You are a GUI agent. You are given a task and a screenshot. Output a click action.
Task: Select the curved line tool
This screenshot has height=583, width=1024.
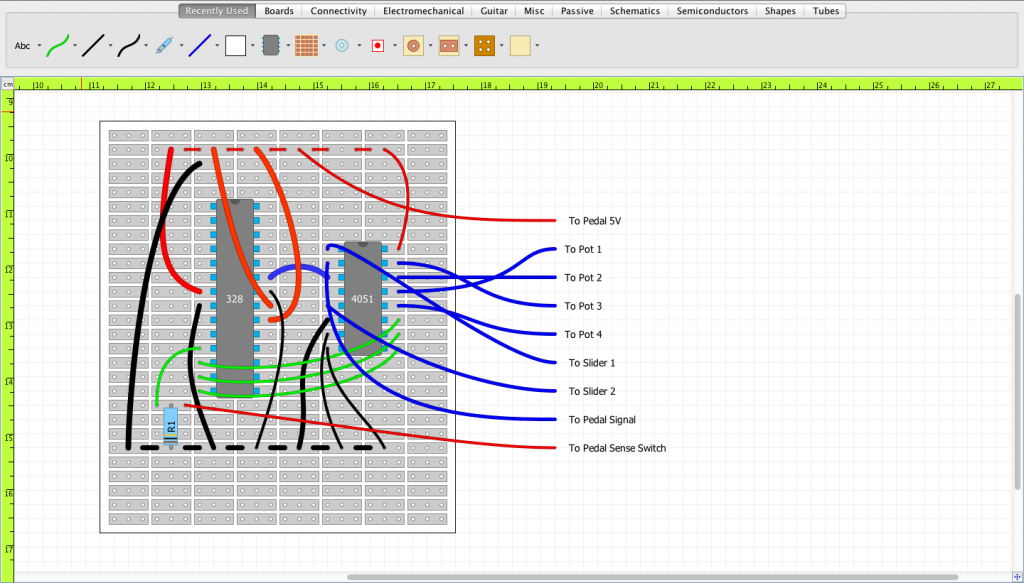[127, 45]
